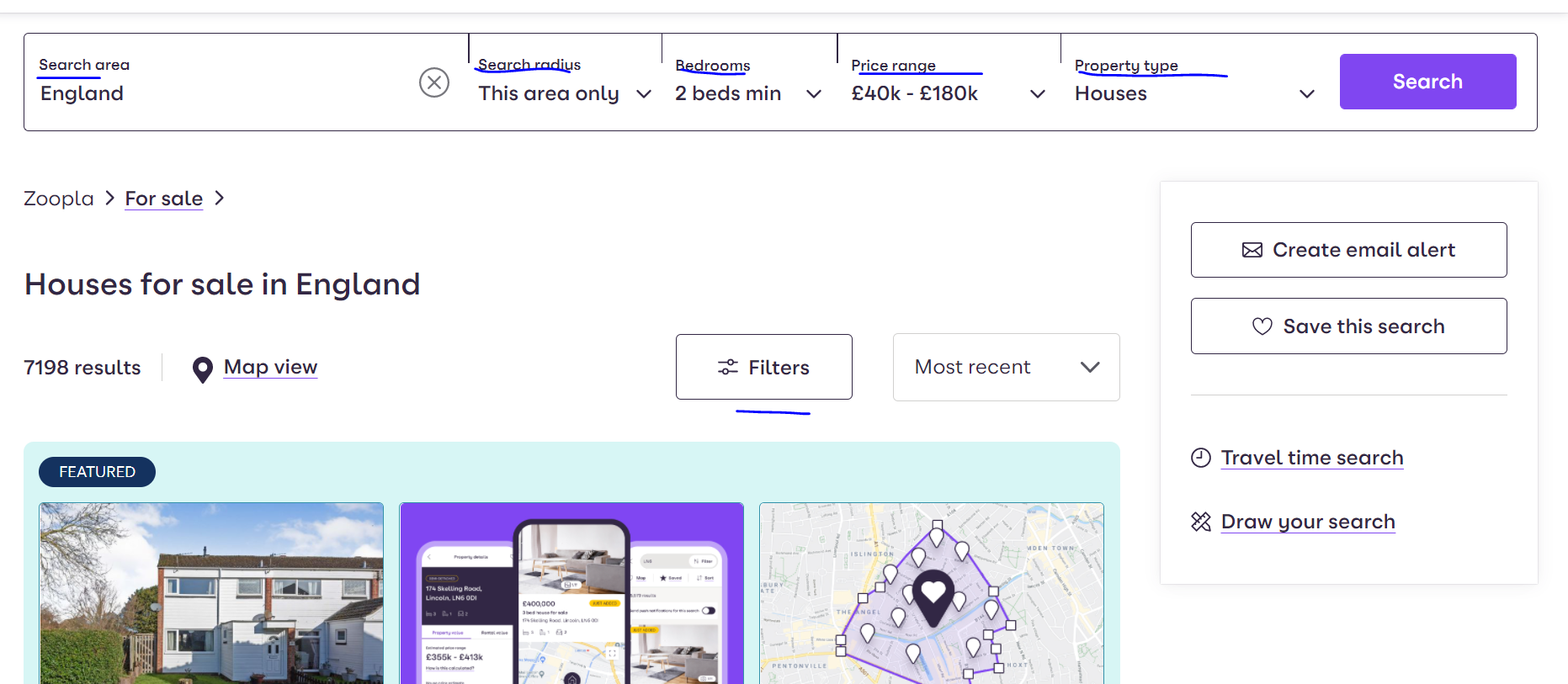Open the For sale breadcrumb link
The image size is (1568, 684).
point(164,199)
